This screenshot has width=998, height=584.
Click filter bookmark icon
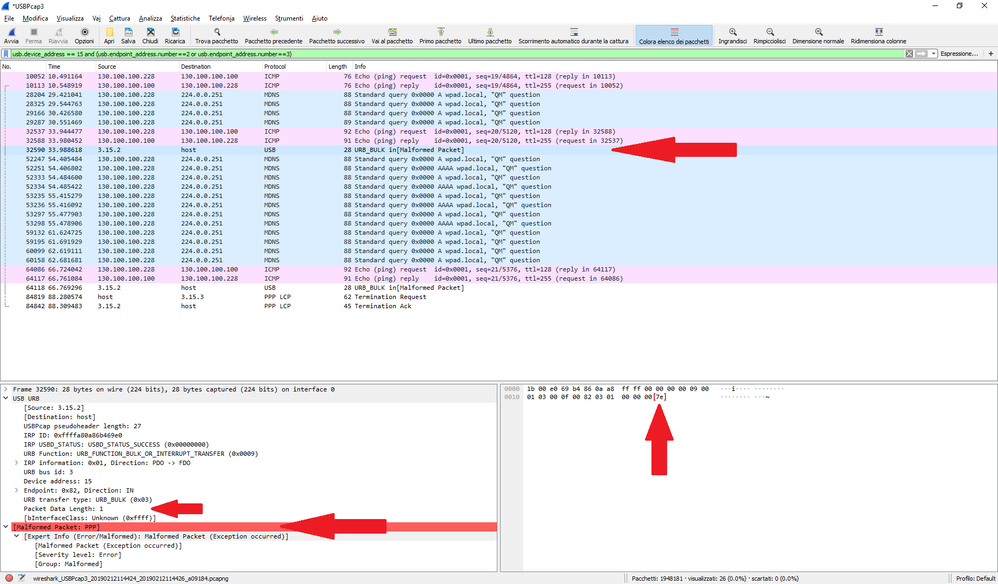[x=6, y=54]
